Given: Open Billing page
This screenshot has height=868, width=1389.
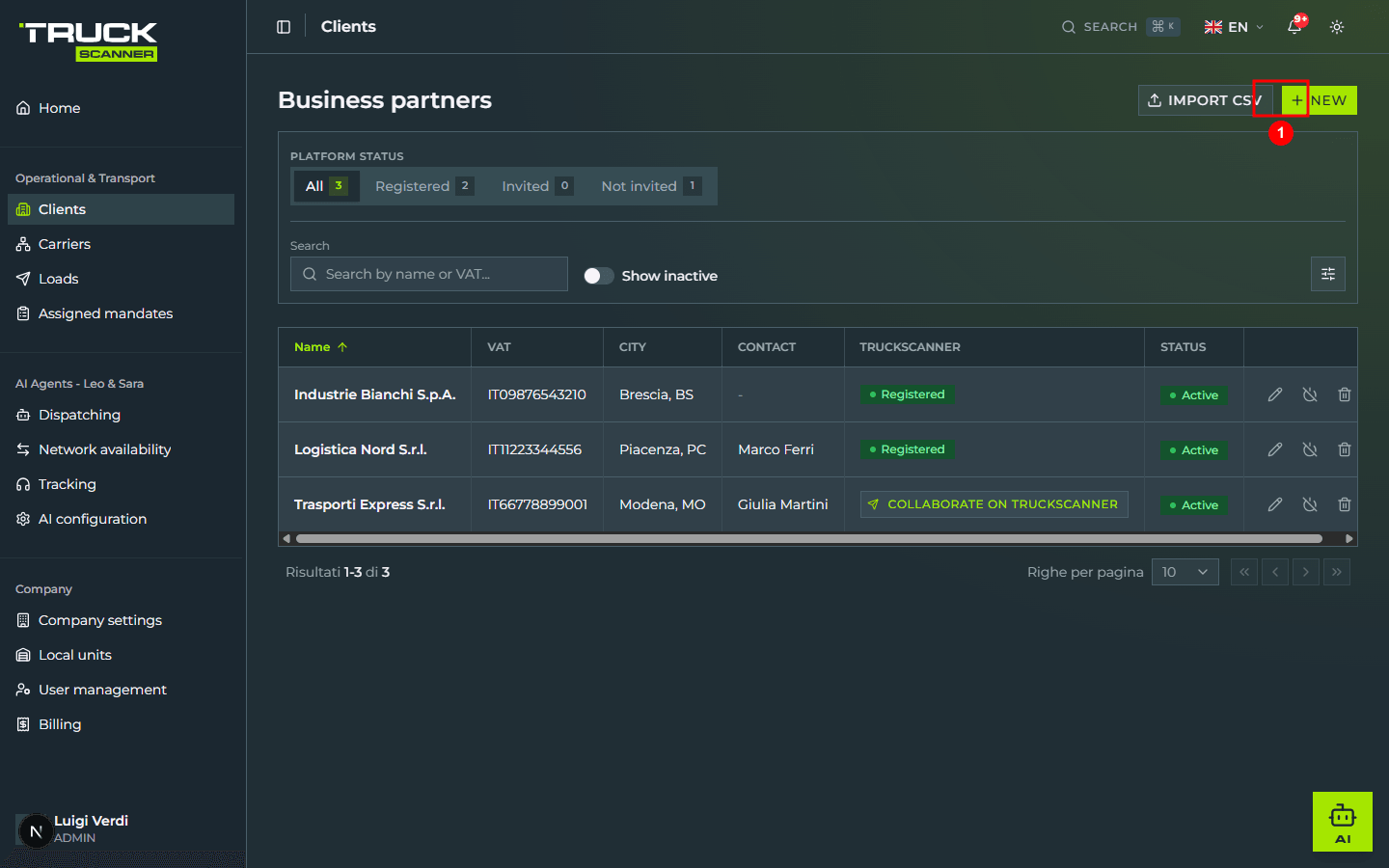Looking at the screenshot, I should click(121, 724).
